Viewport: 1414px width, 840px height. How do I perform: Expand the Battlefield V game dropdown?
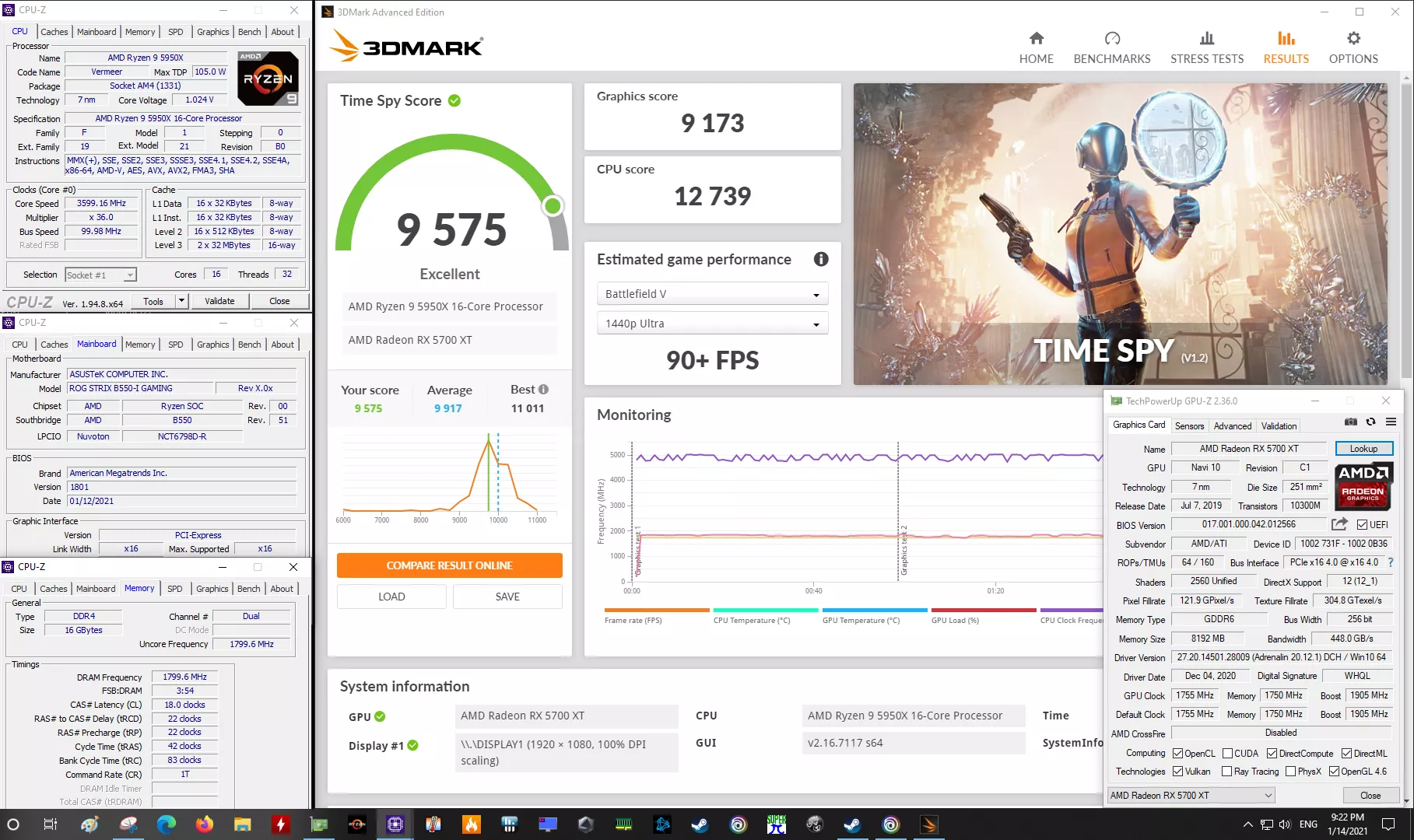point(712,294)
